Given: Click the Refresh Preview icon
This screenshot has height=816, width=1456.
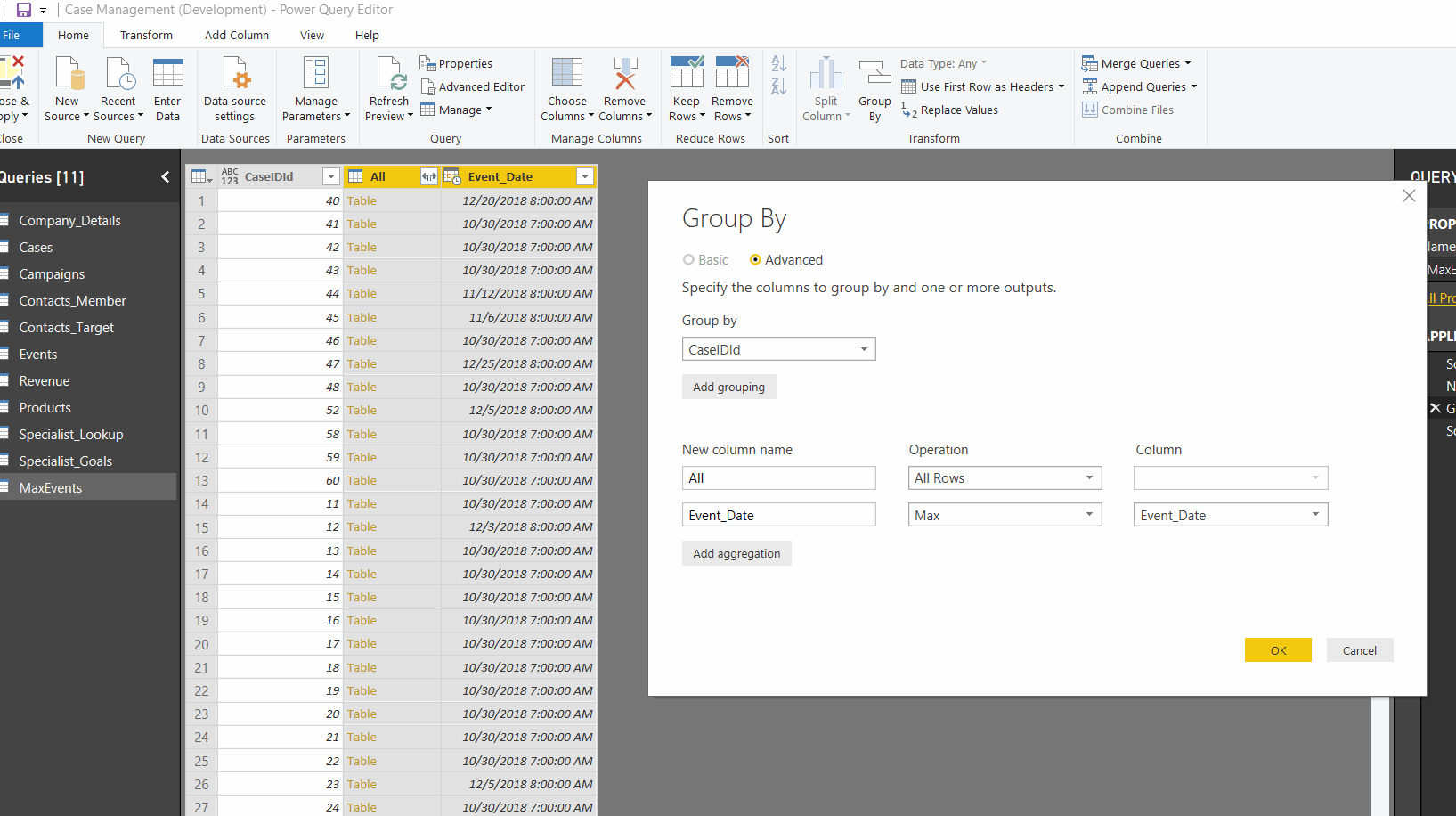Looking at the screenshot, I should pos(390,73).
